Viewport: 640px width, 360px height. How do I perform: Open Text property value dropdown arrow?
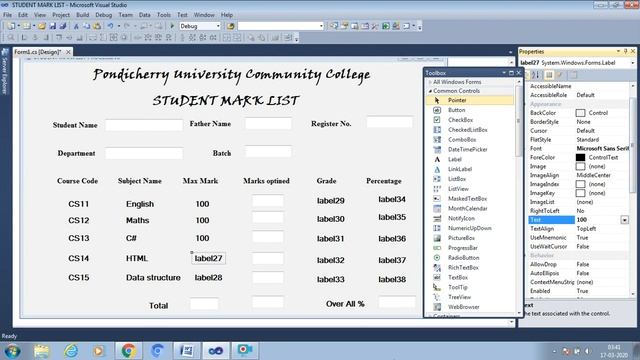click(624, 220)
